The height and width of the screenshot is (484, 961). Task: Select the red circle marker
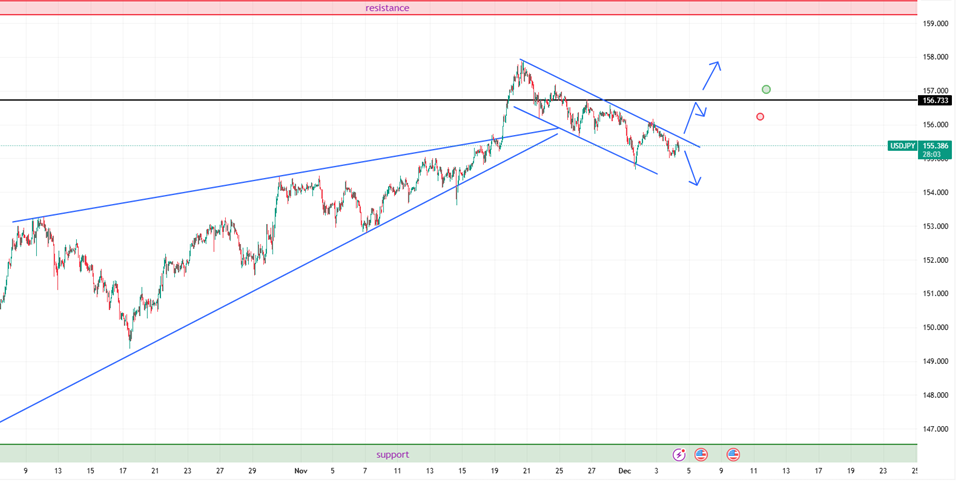click(761, 117)
